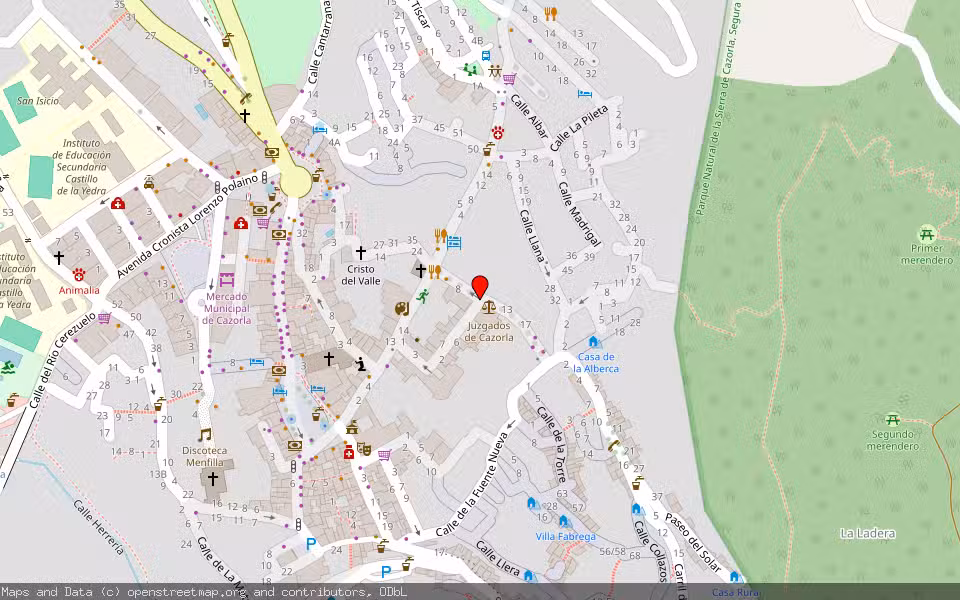Click the cross icon above Animalia
This screenshot has height=600, width=960.
point(59,258)
